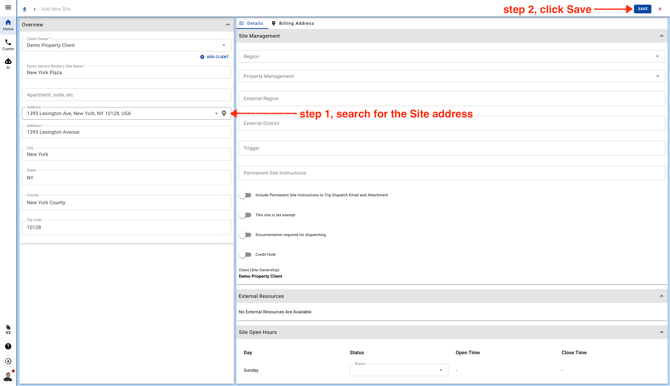Toggle Include Permanent Site Instructions to Trip Dispatch
The width and height of the screenshot is (670, 386).
(x=245, y=195)
